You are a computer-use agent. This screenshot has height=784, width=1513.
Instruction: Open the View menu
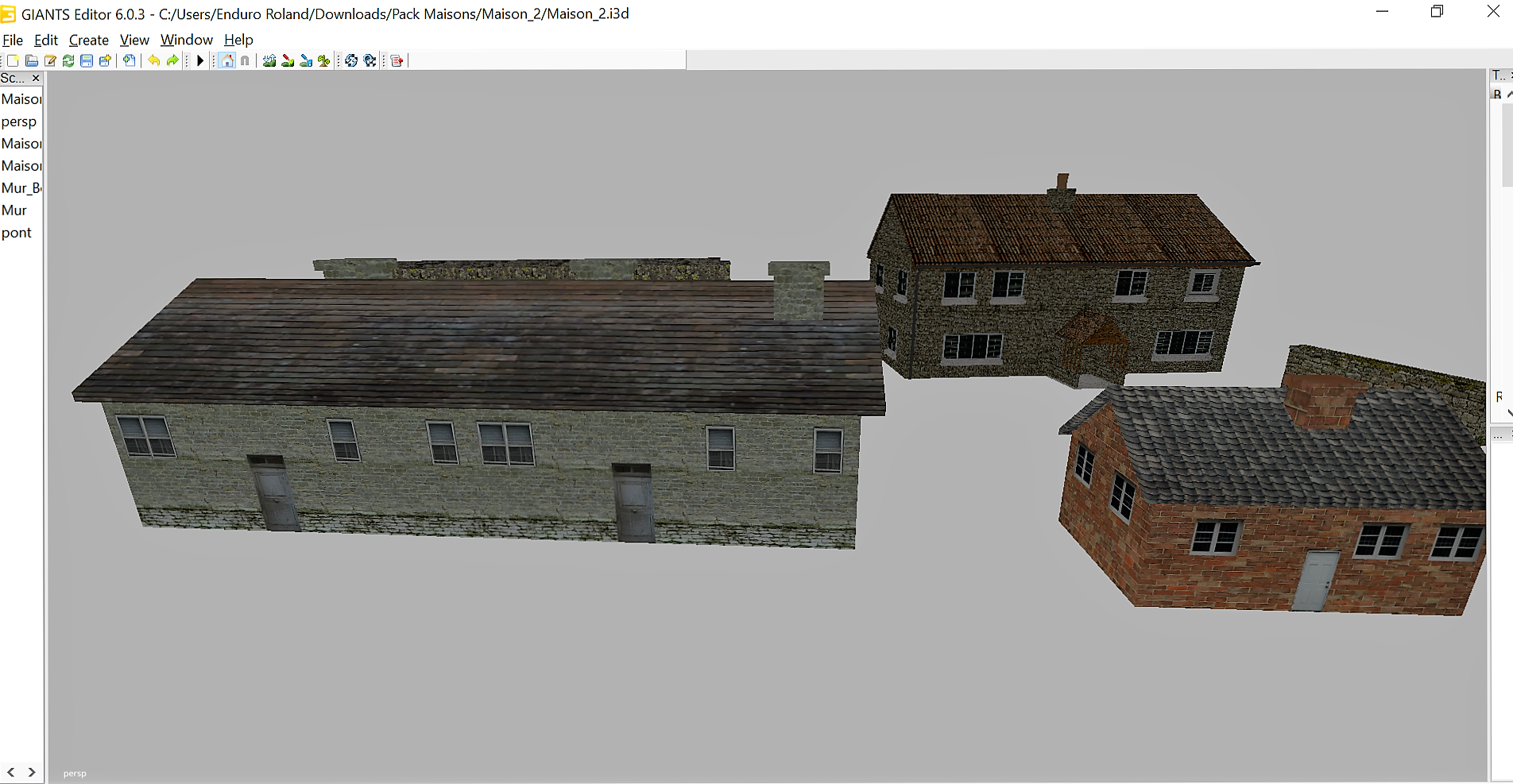tap(134, 40)
